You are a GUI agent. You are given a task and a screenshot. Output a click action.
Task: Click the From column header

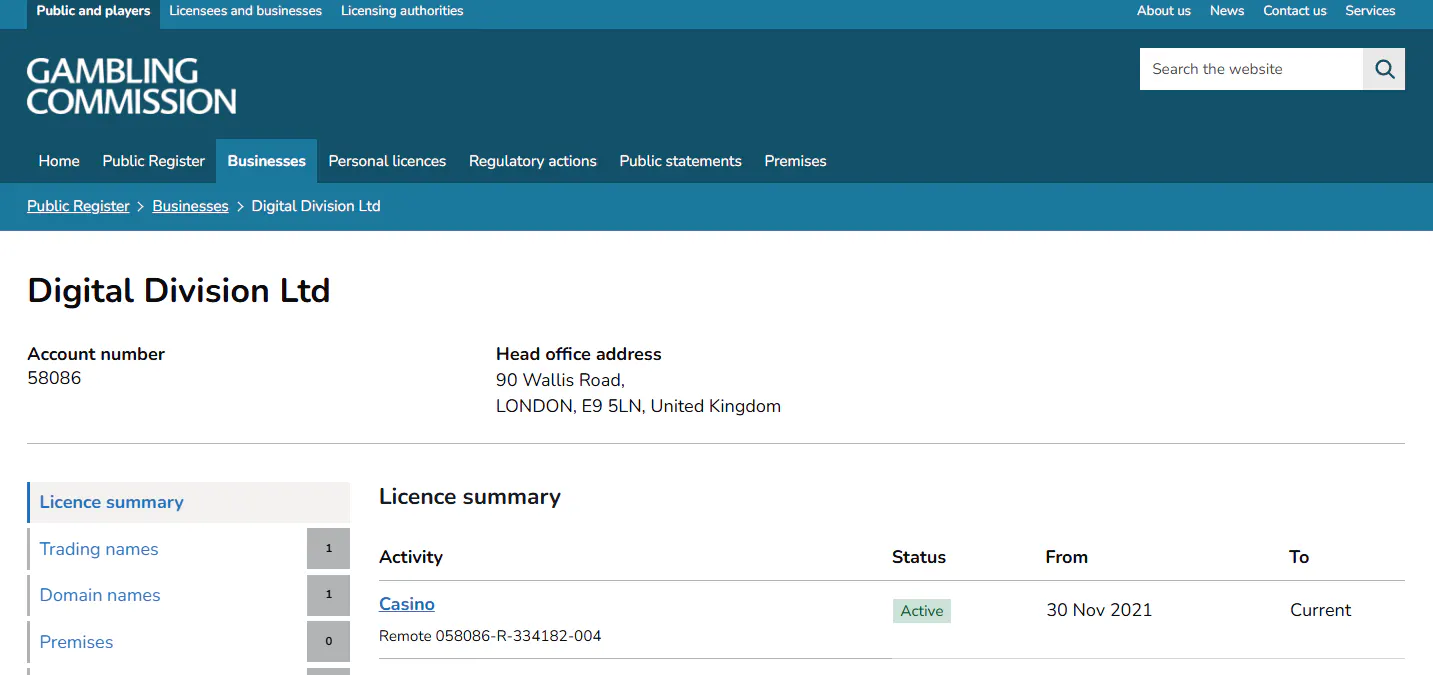pos(1067,557)
